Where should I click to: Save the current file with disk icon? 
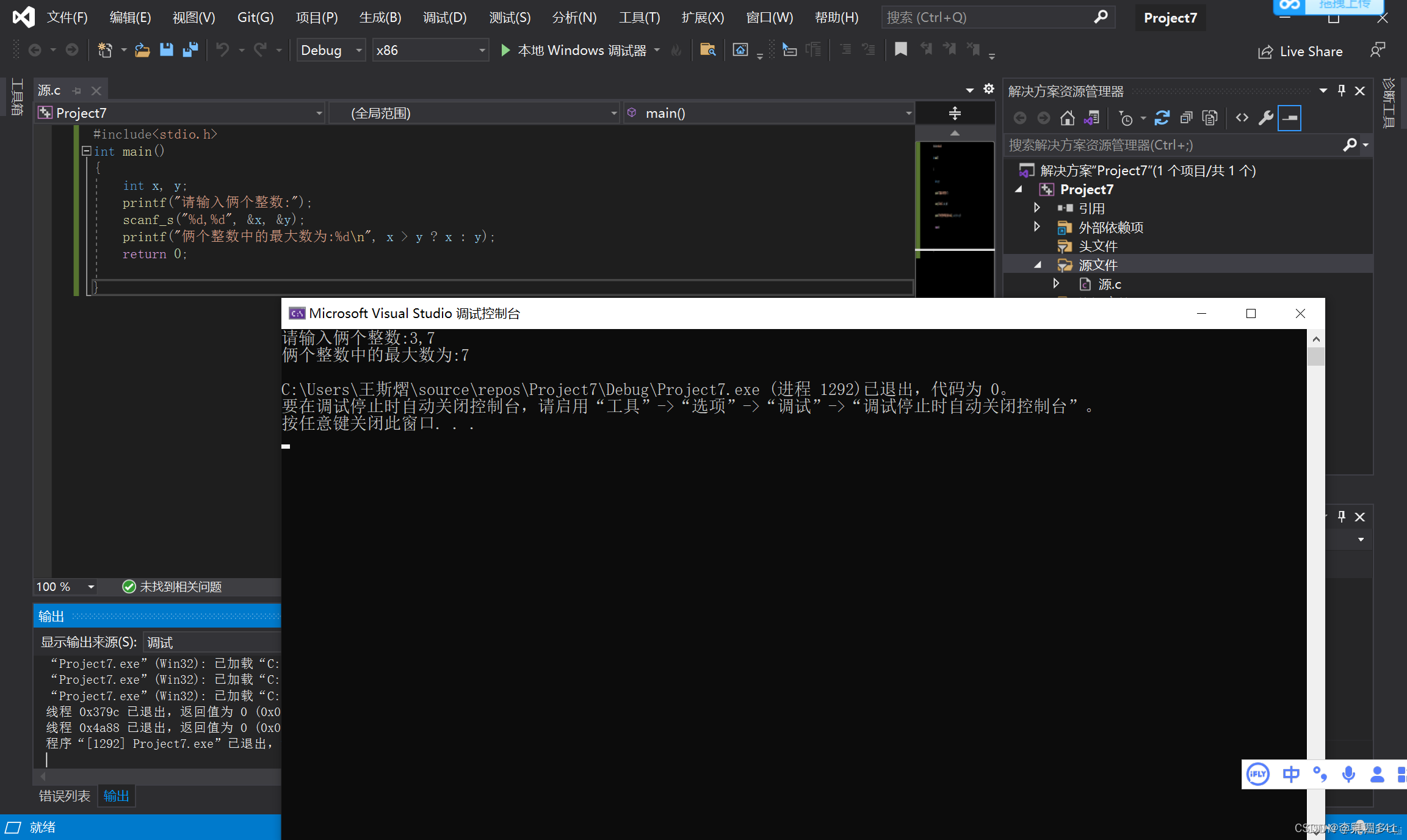click(166, 50)
